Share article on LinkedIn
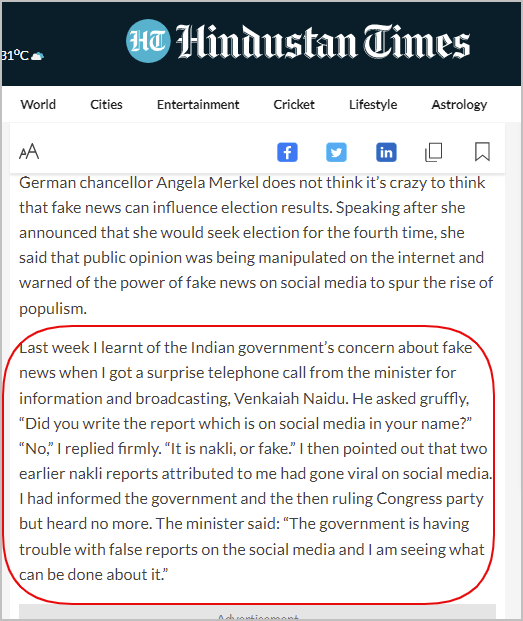 [386, 152]
